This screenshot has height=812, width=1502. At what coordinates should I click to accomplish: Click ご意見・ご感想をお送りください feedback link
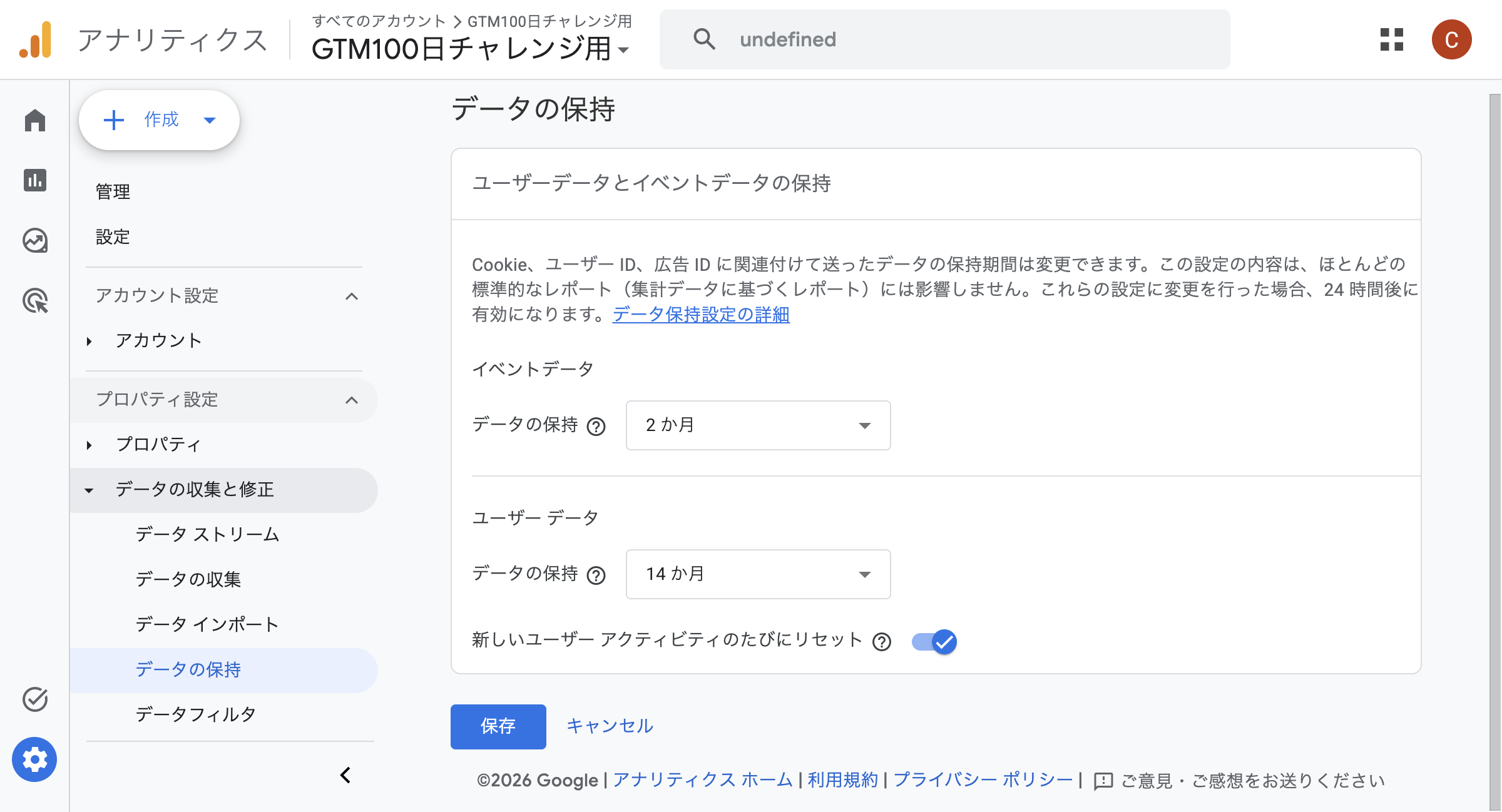pos(1254,781)
